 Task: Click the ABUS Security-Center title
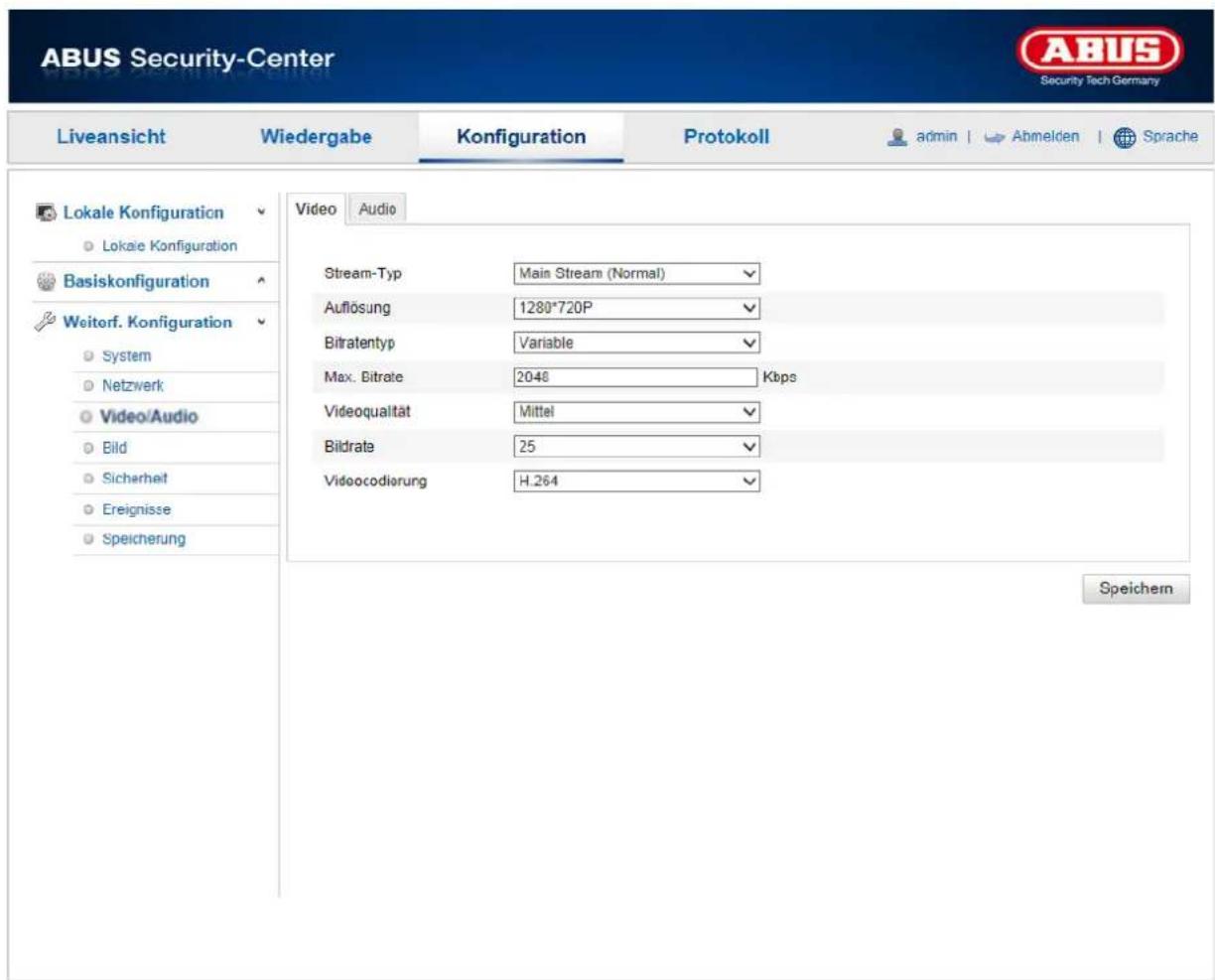[188, 60]
